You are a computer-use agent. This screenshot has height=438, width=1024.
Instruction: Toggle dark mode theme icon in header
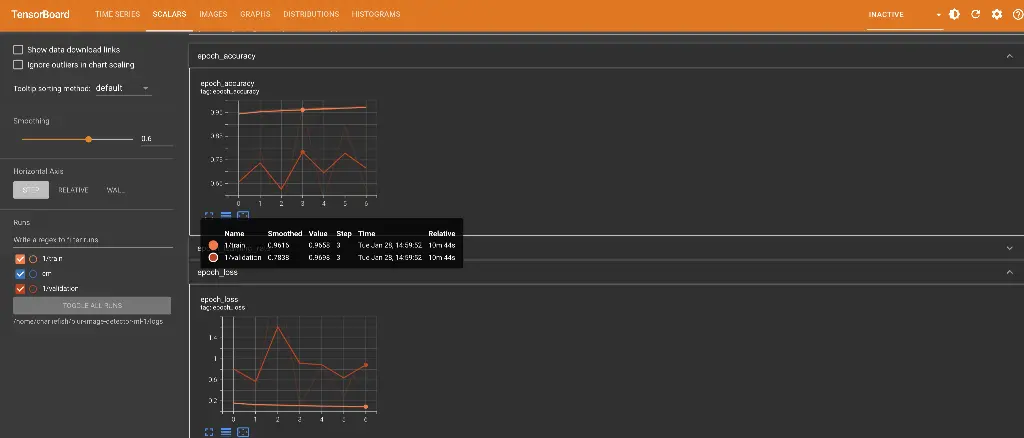coord(955,15)
